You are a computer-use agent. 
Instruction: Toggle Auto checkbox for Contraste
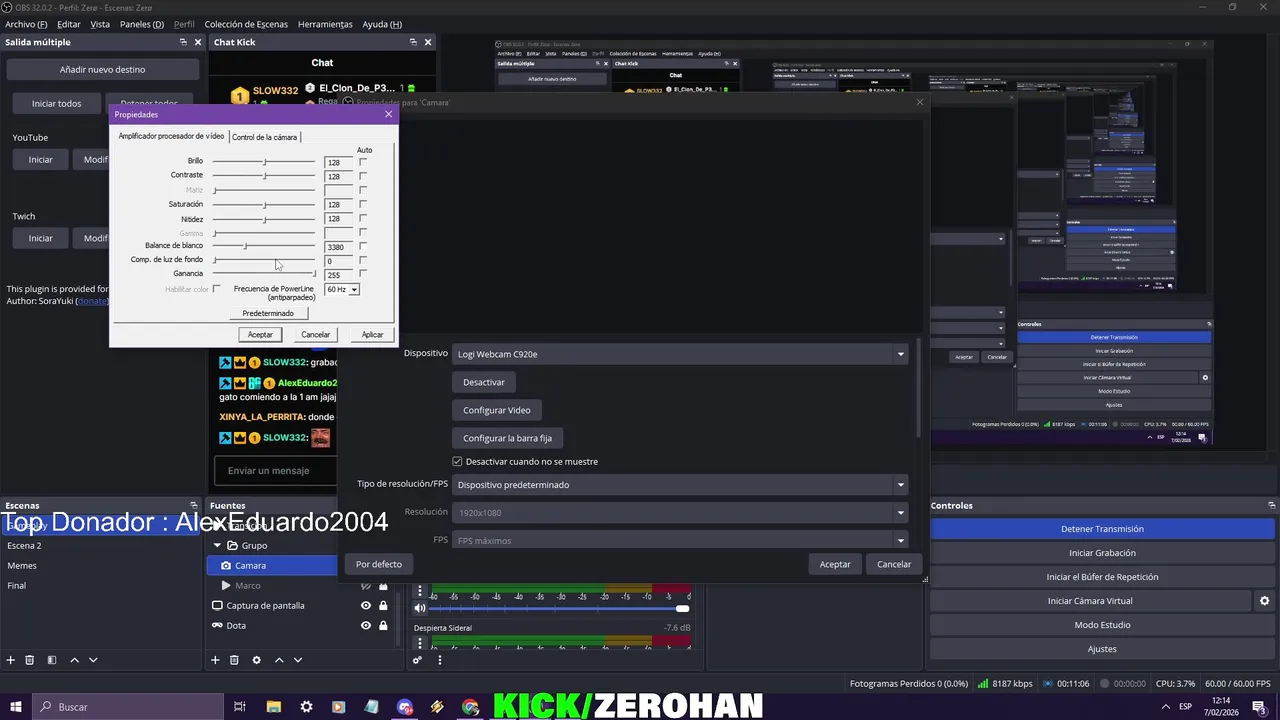363,176
